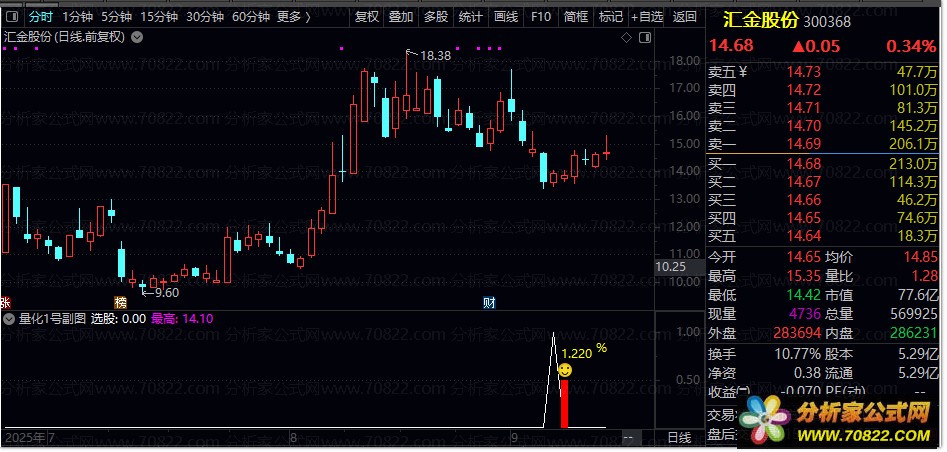
Task: Open F10 company info
Action: (541, 17)
